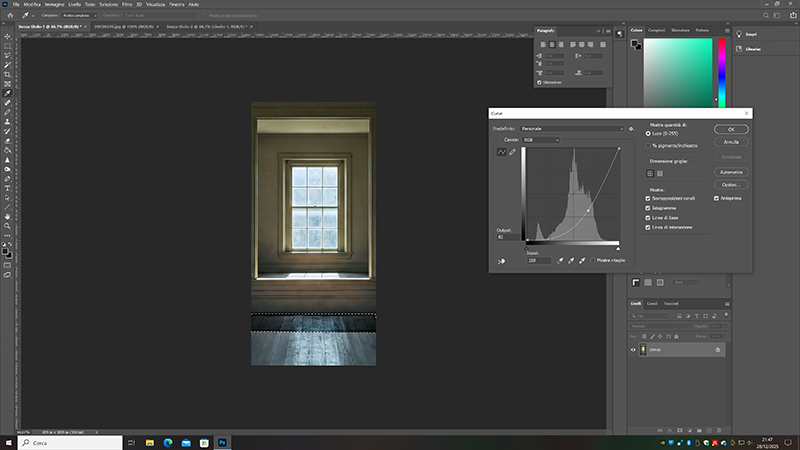This screenshot has width=800, height=450.
Task: Select the Paint Bucket tool
Action: [x=7, y=150]
